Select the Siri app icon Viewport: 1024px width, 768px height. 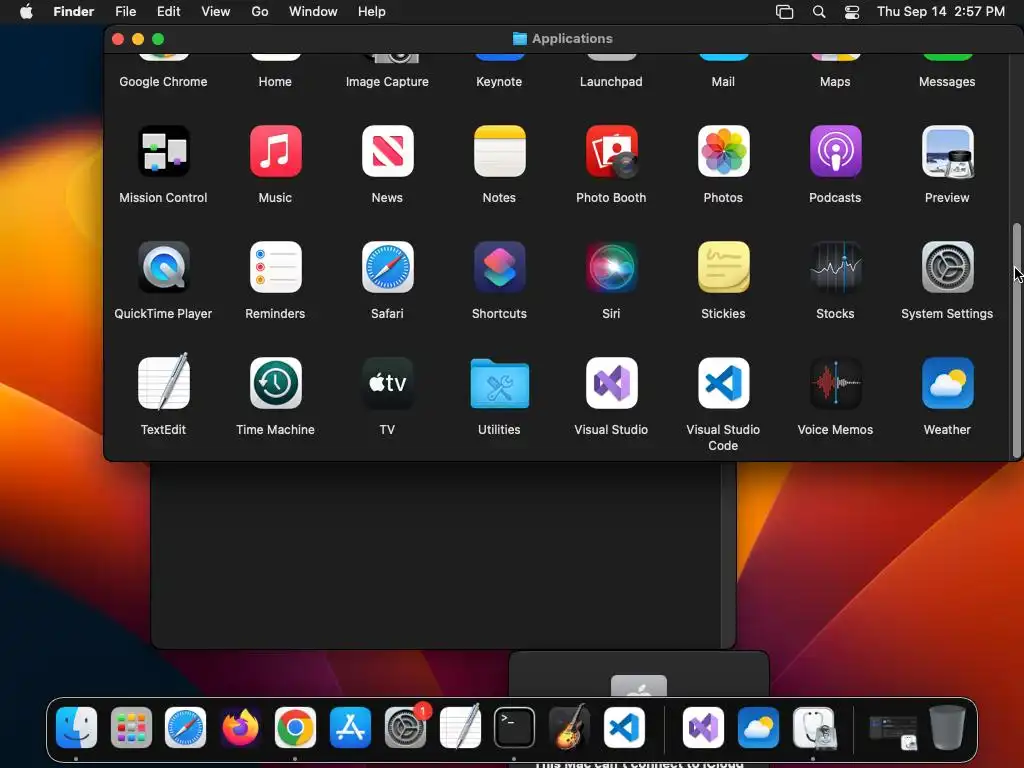(611, 267)
